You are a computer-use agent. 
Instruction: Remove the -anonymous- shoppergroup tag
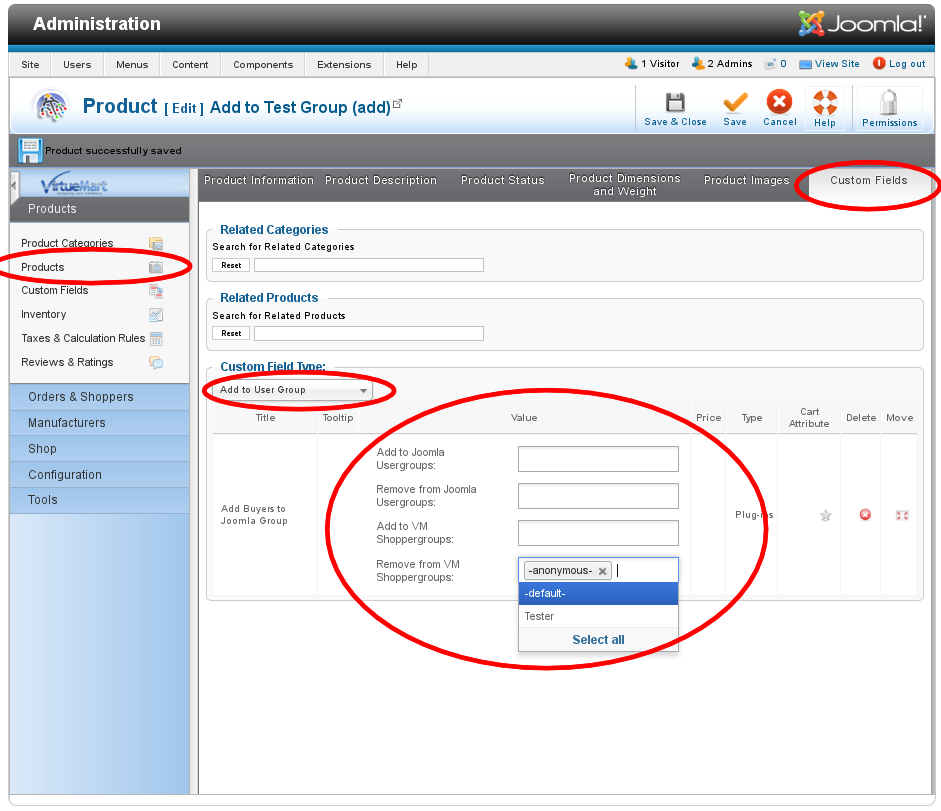coord(603,571)
